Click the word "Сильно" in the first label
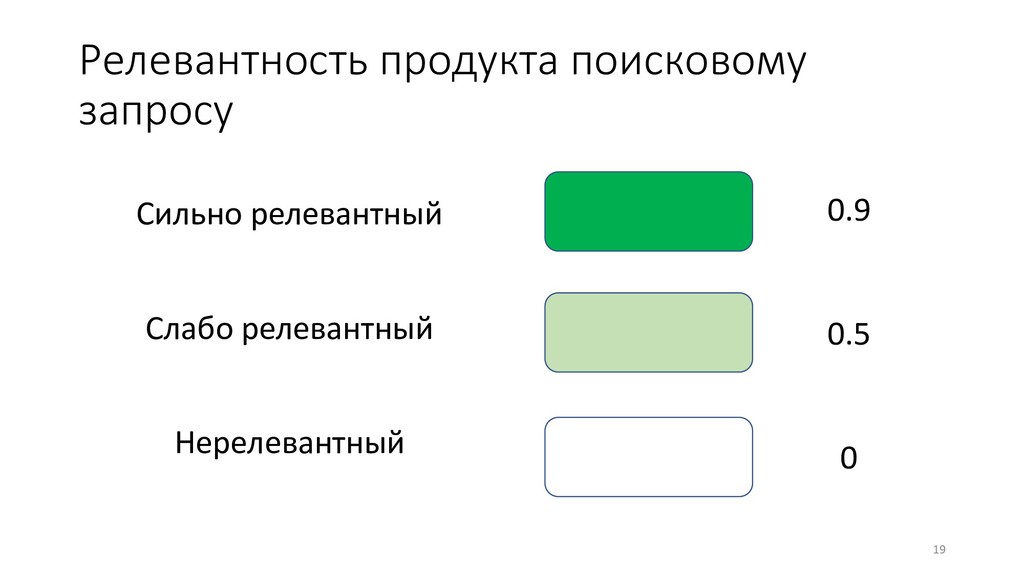The height and width of the screenshot is (576, 1024). pyautogui.click(x=189, y=214)
